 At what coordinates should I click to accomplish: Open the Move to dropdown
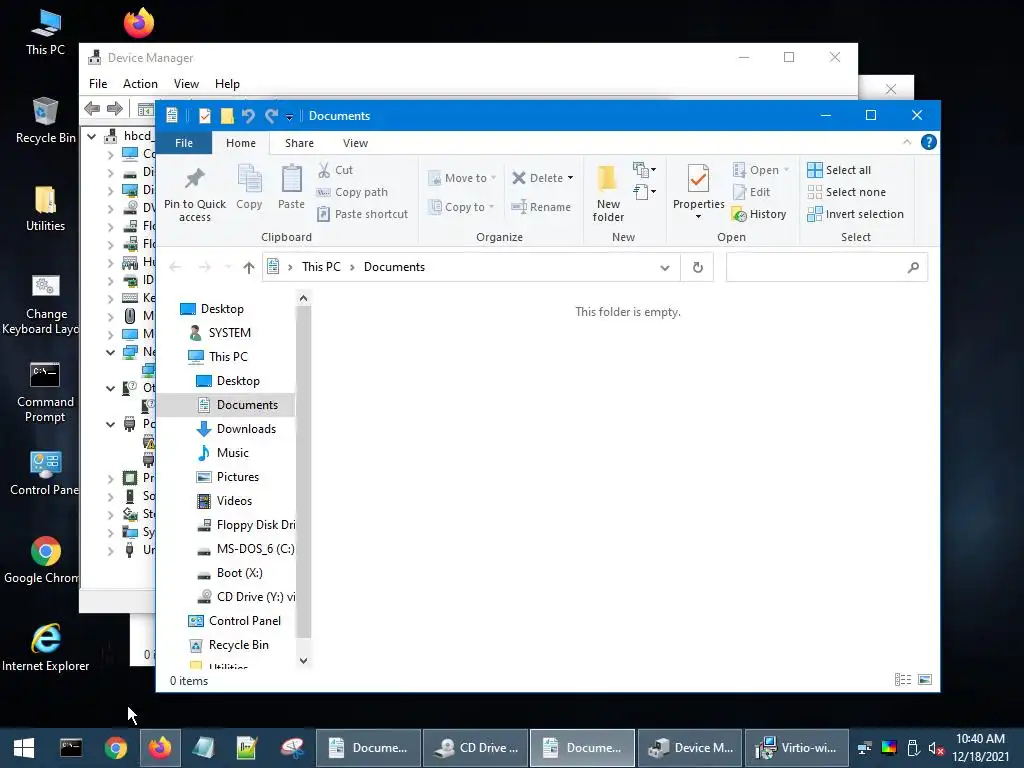tap(462, 178)
